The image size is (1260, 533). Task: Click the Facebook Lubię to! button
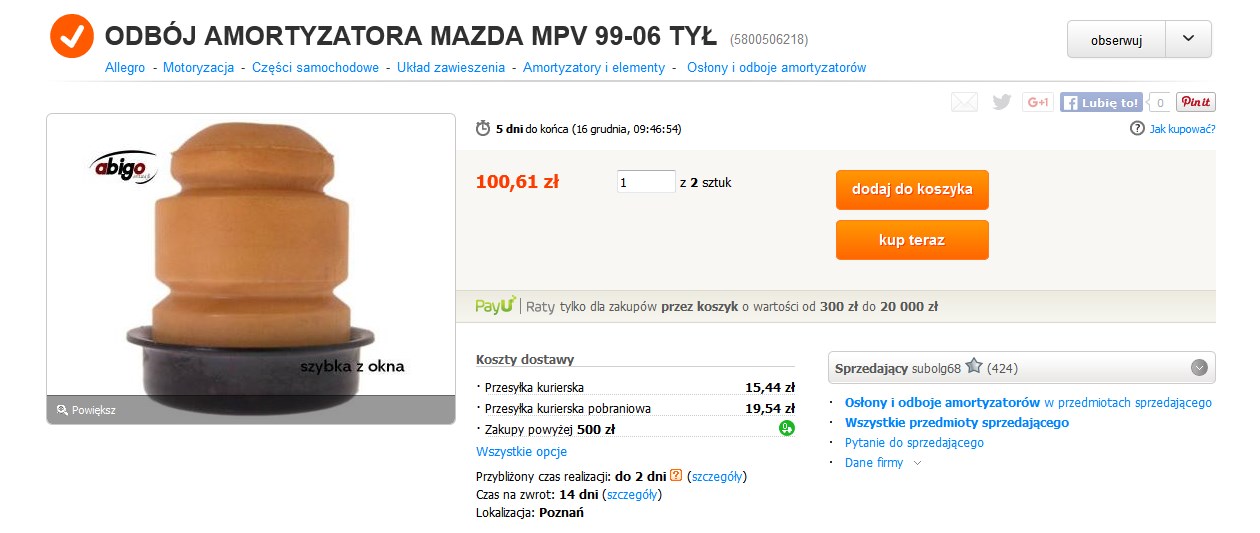point(1101,102)
